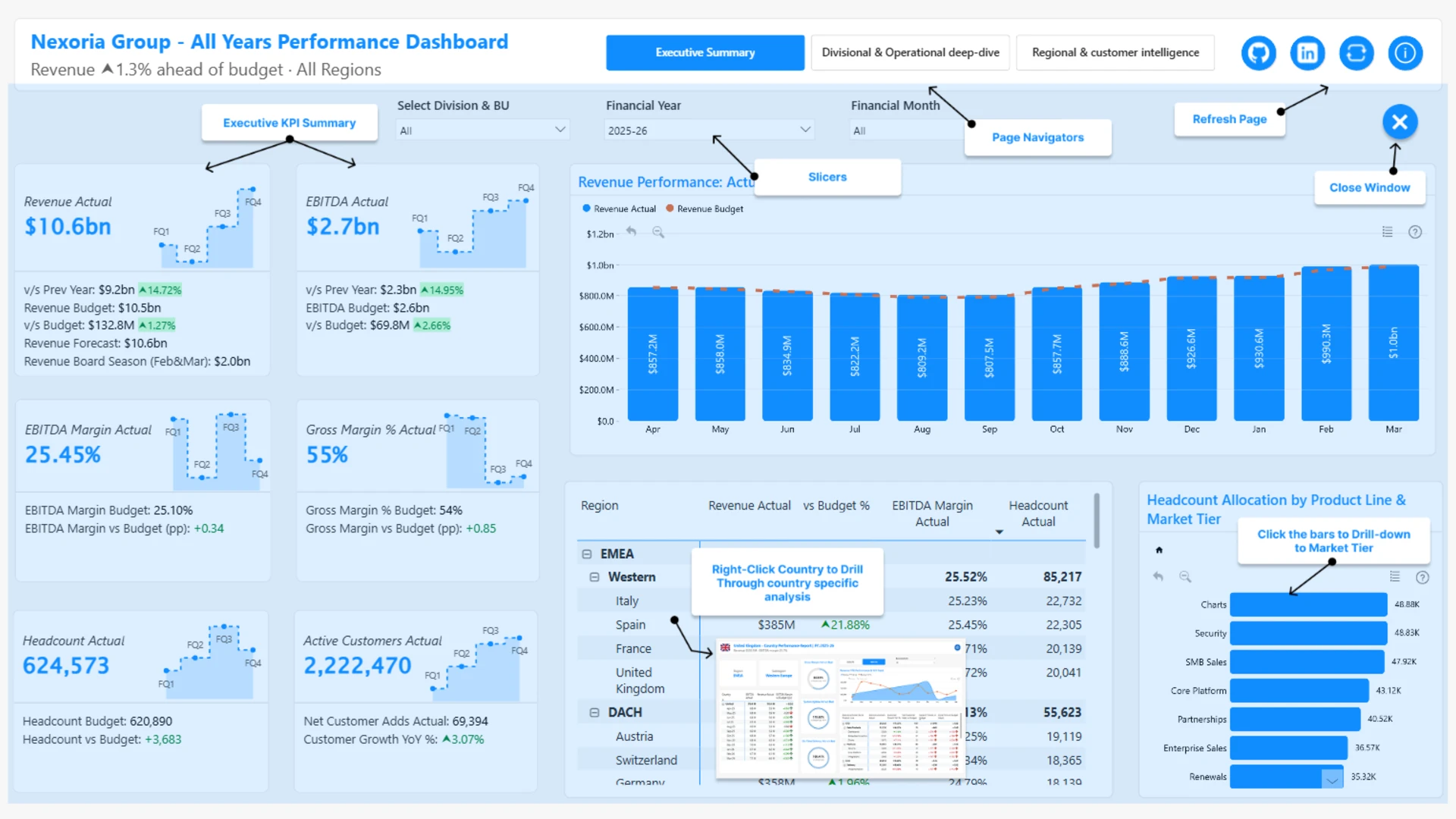
Task: Click the Charts bar in Headcount chart
Action: tap(1308, 604)
